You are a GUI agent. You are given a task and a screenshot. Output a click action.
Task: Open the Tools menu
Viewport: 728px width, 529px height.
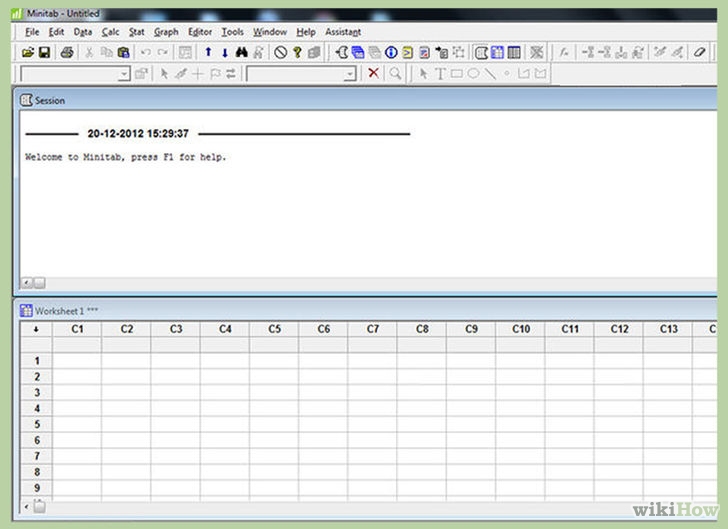tap(232, 32)
